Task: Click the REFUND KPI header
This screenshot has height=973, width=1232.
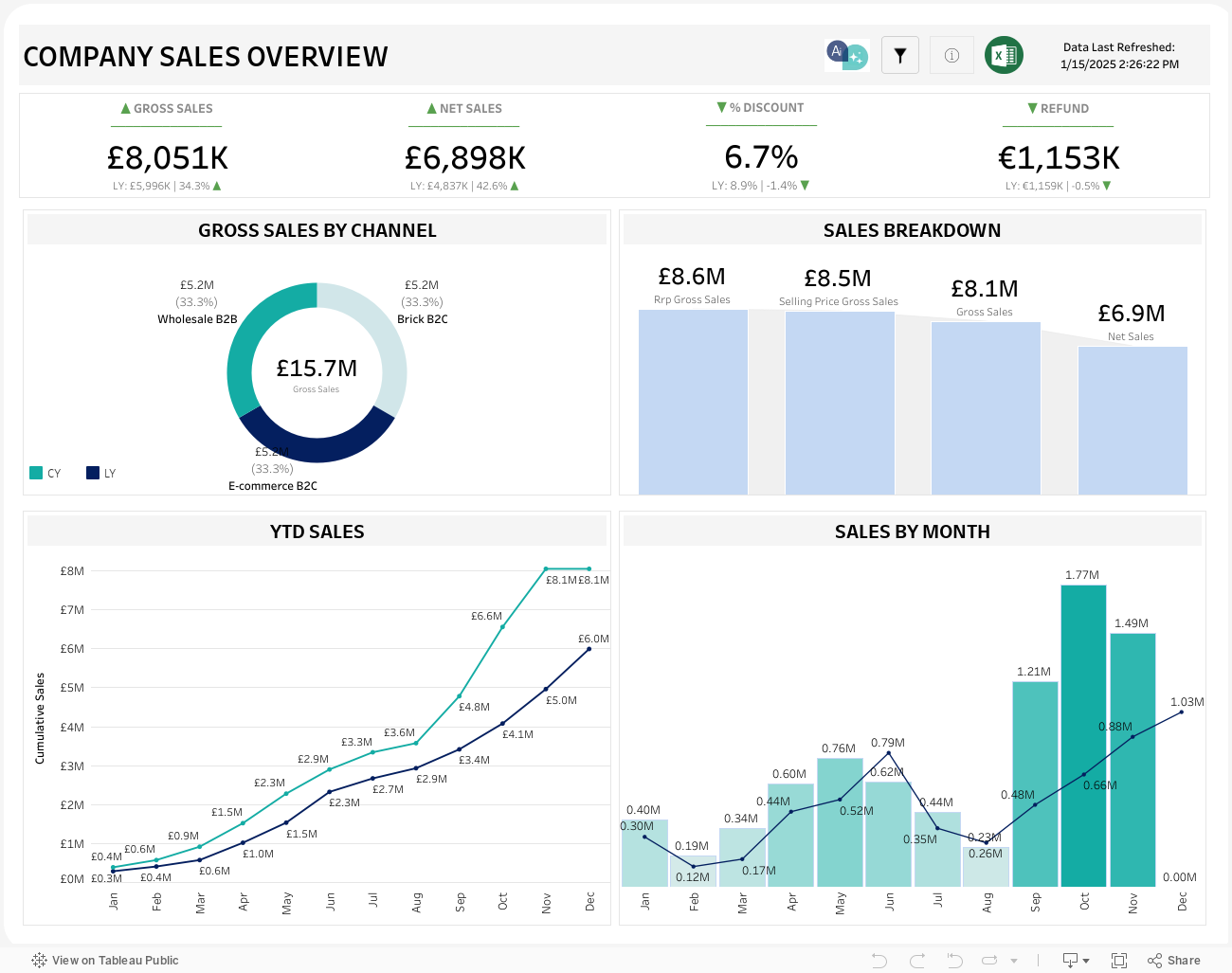Action: click(1059, 109)
